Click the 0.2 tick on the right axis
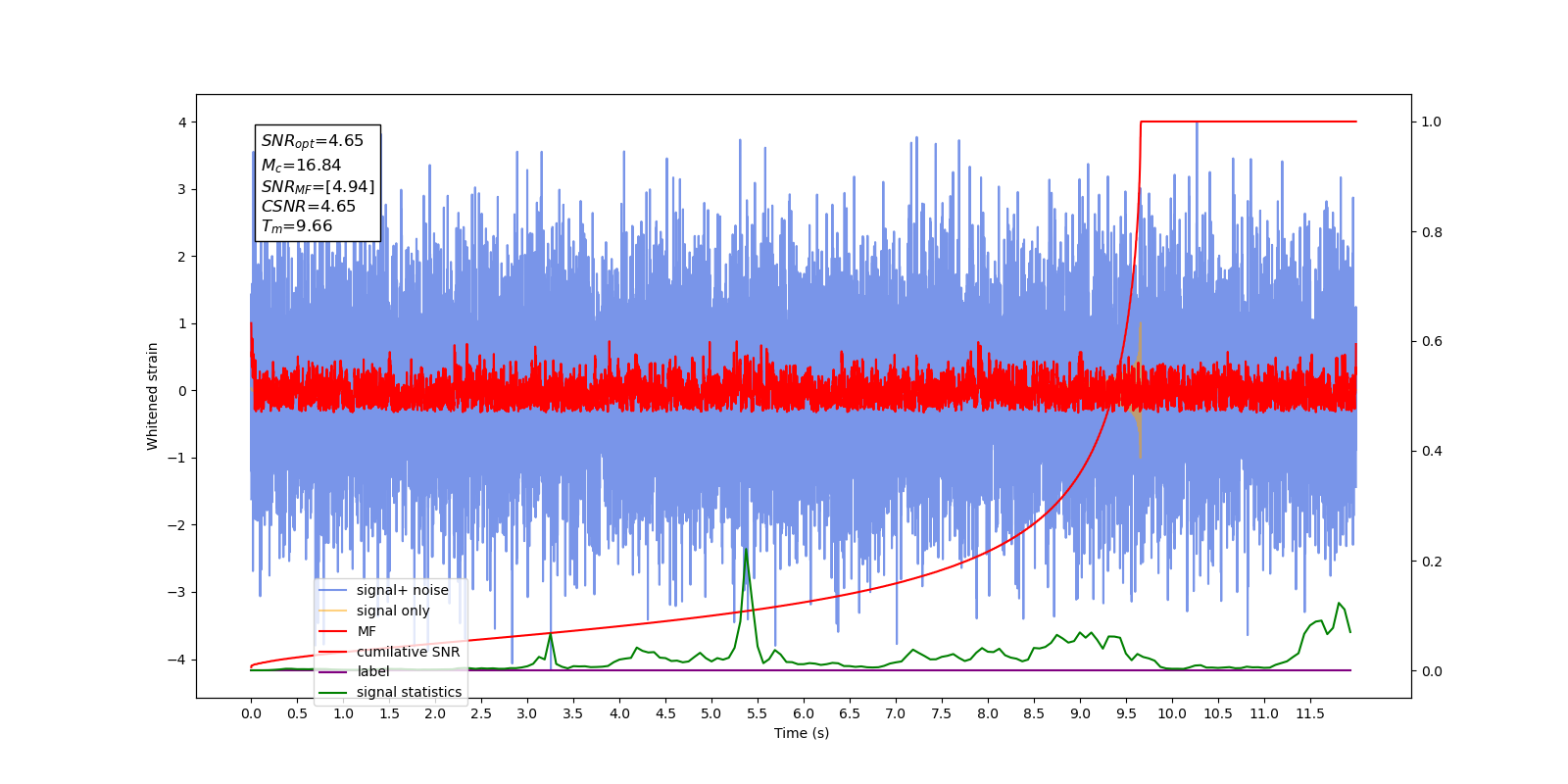The image size is (1568, 784). pyautogui.click(x=1432, y=562)
